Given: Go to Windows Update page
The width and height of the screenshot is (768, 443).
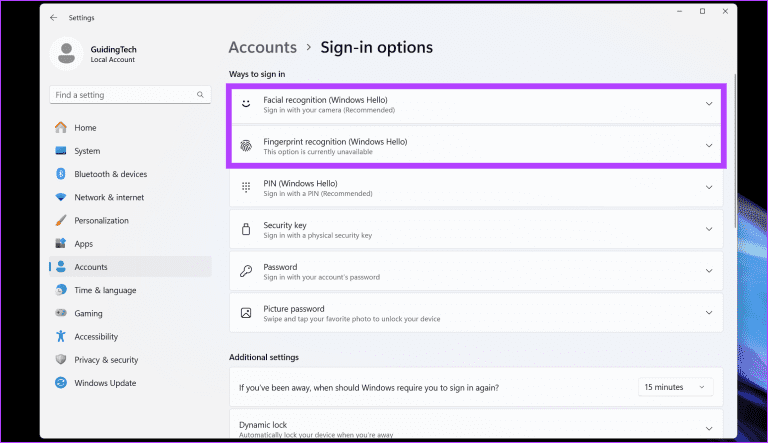Looking at the screenshot, I should pyautogui.click(x=105, y=383).
